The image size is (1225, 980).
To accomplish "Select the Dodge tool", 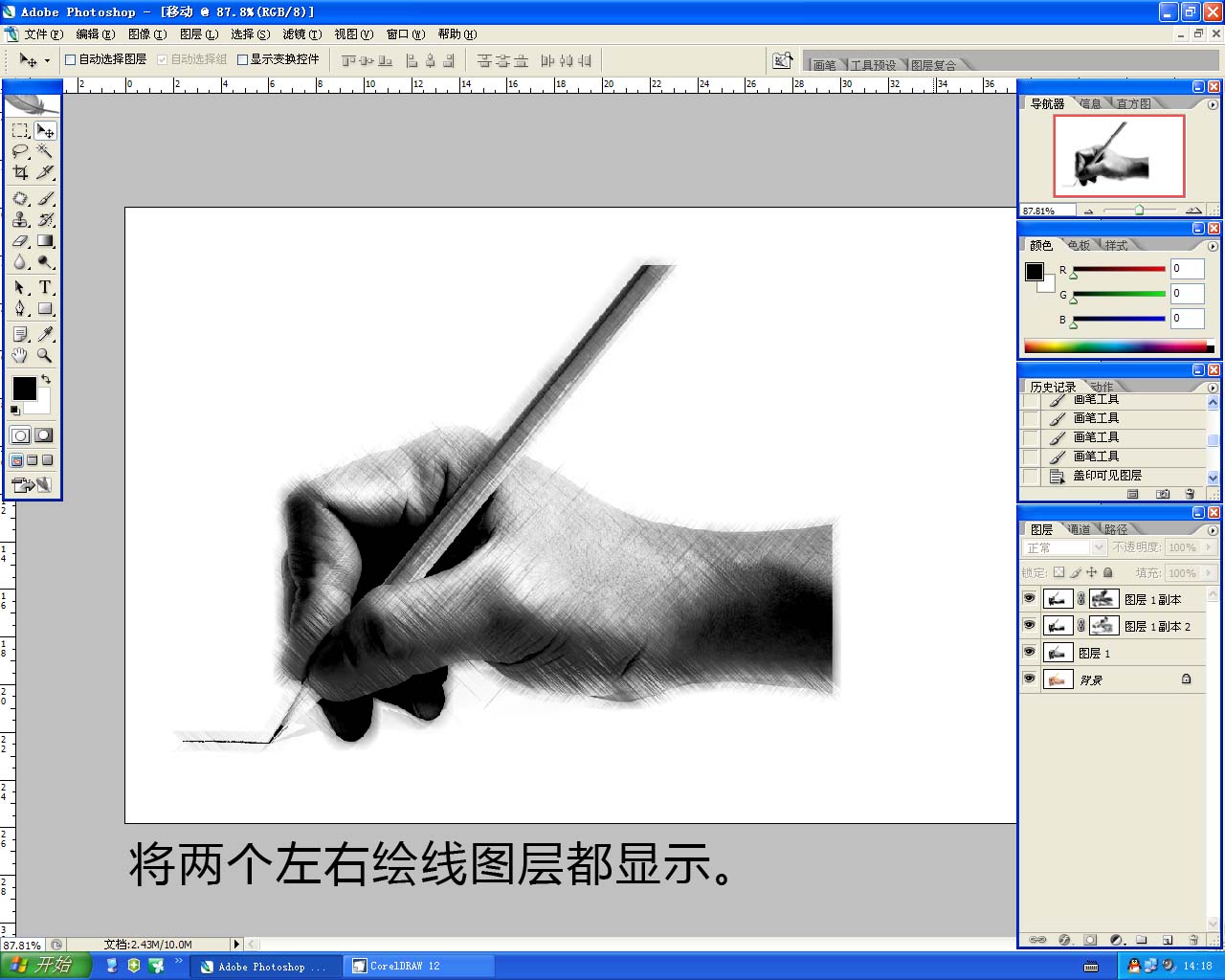I will pyautogui.click(x=45, y=262).
